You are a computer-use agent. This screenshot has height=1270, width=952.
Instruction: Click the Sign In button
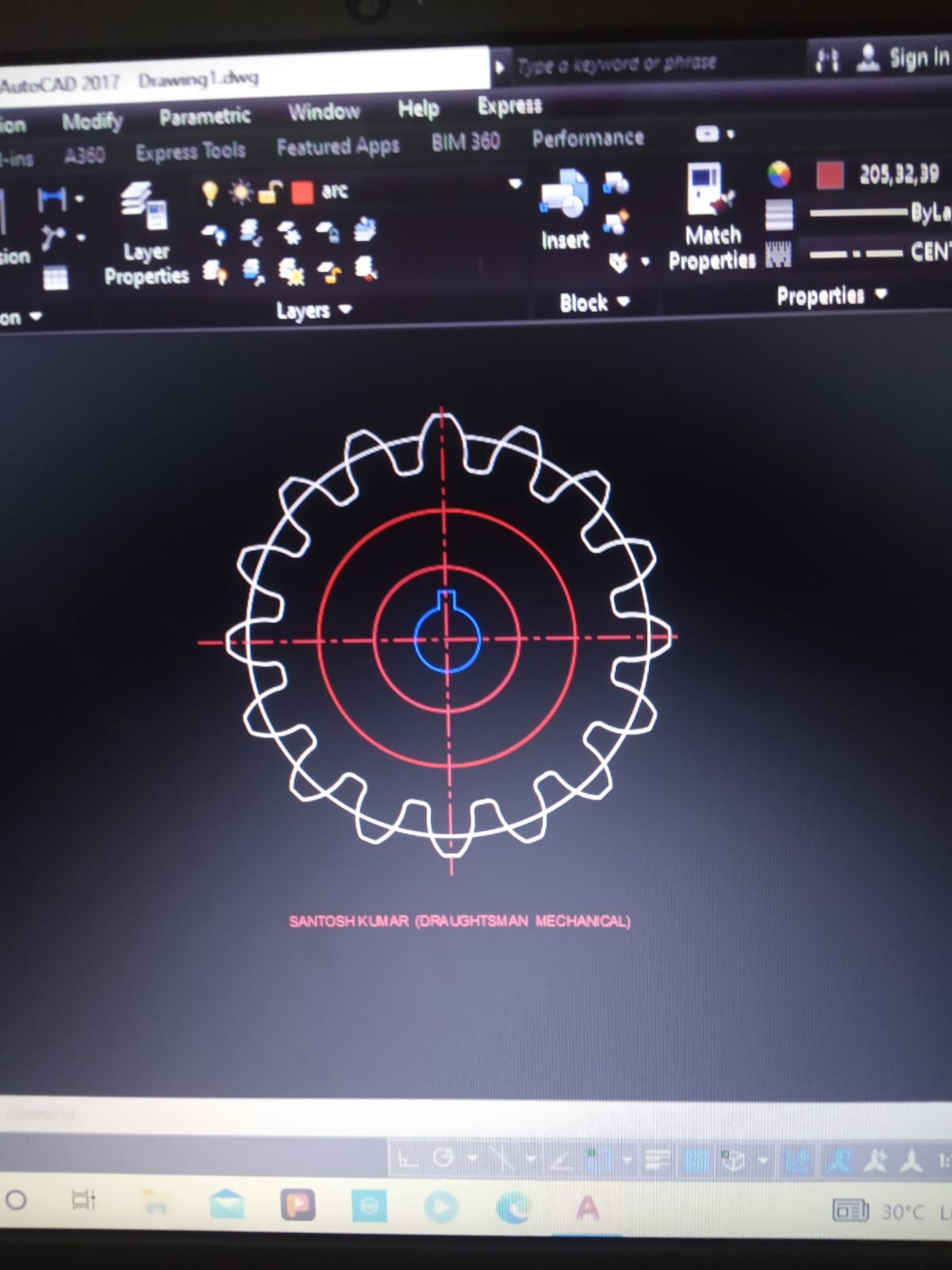click(x=917, y=57)
